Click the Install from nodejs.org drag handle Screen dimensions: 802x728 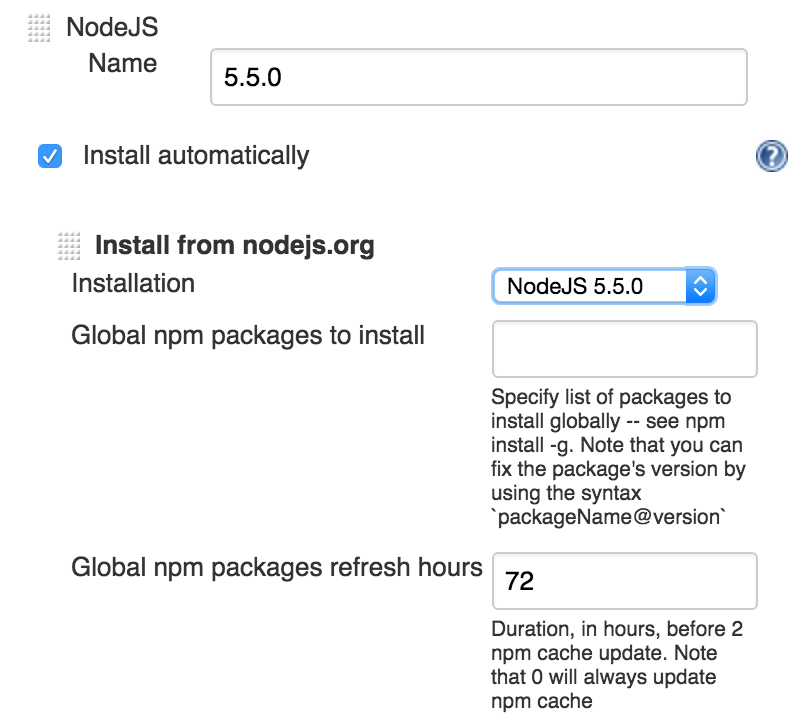(69, 246)
